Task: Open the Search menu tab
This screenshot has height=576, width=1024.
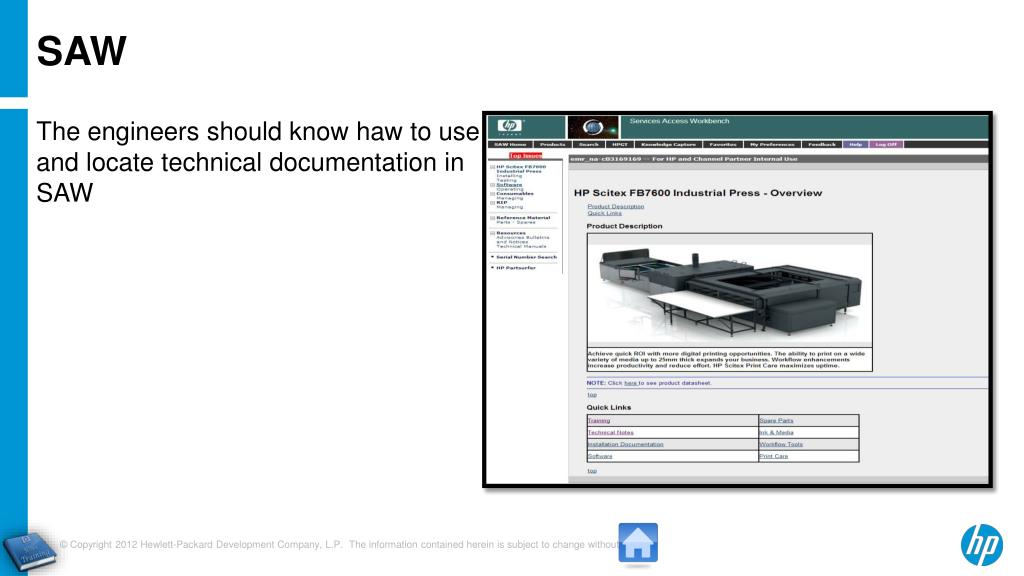Action: [x=589, y=144]
